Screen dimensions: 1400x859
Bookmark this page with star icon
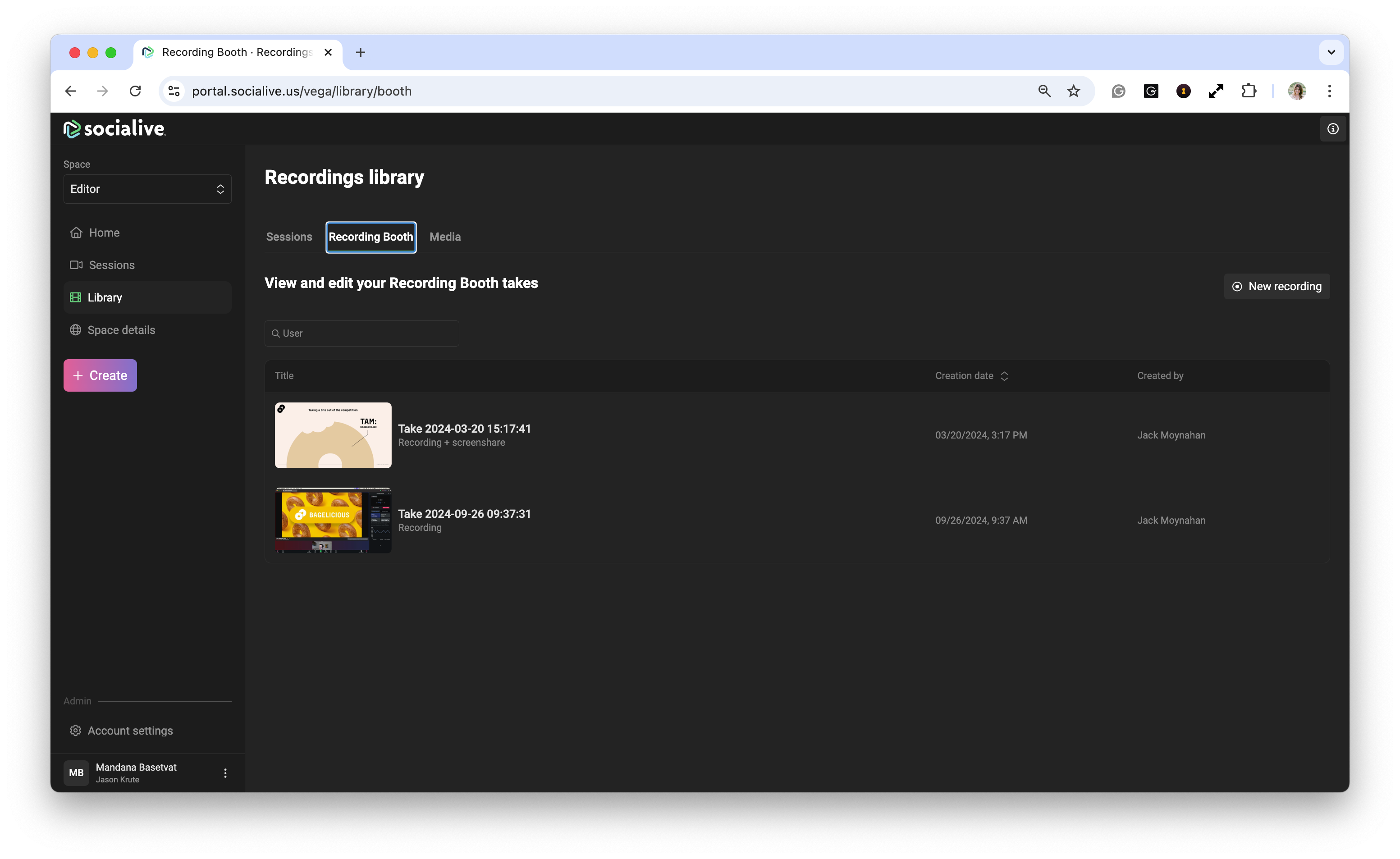point(1073,91)
